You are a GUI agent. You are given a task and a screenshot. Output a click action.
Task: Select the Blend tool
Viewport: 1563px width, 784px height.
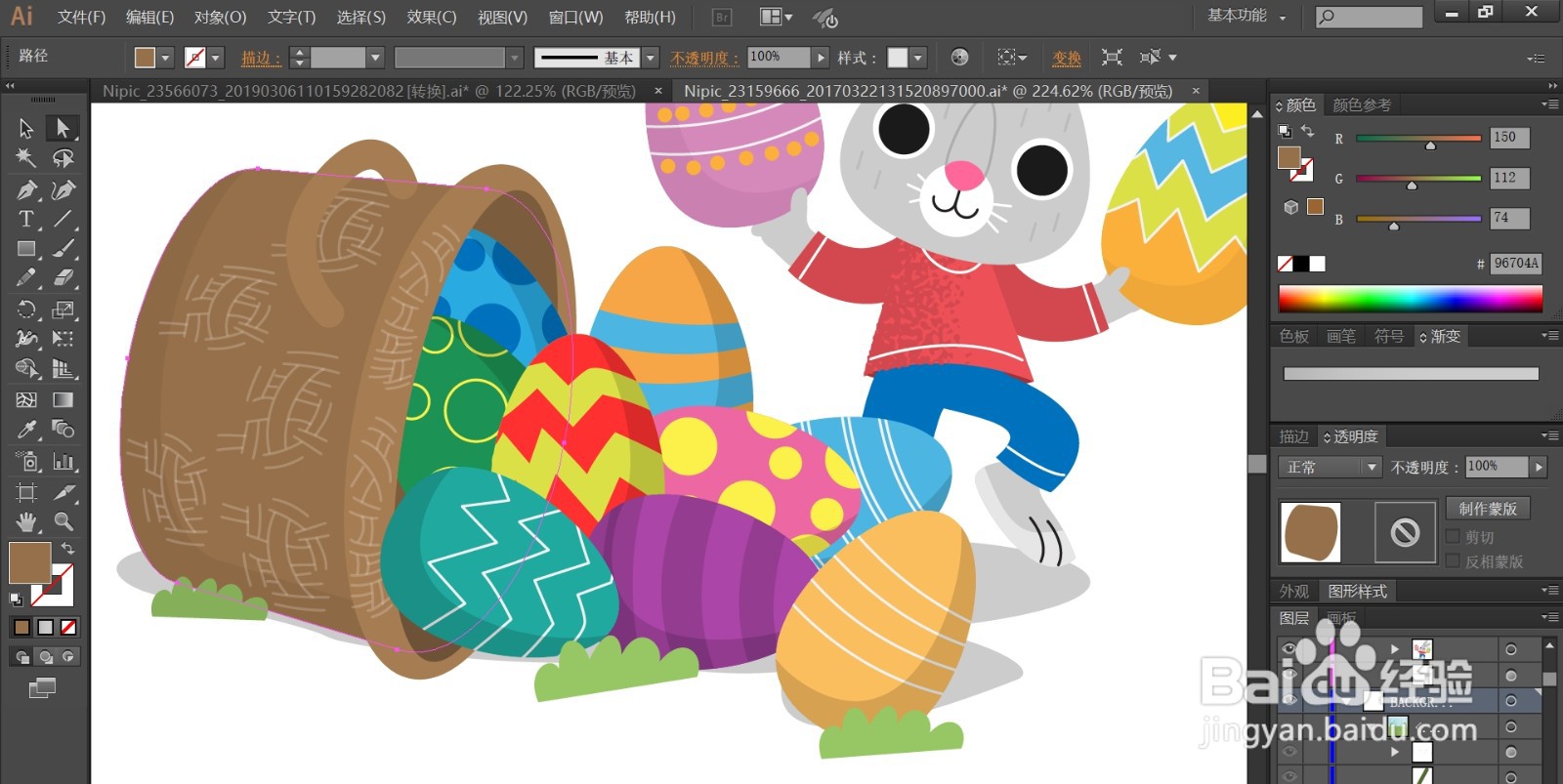tap(63, 430)
